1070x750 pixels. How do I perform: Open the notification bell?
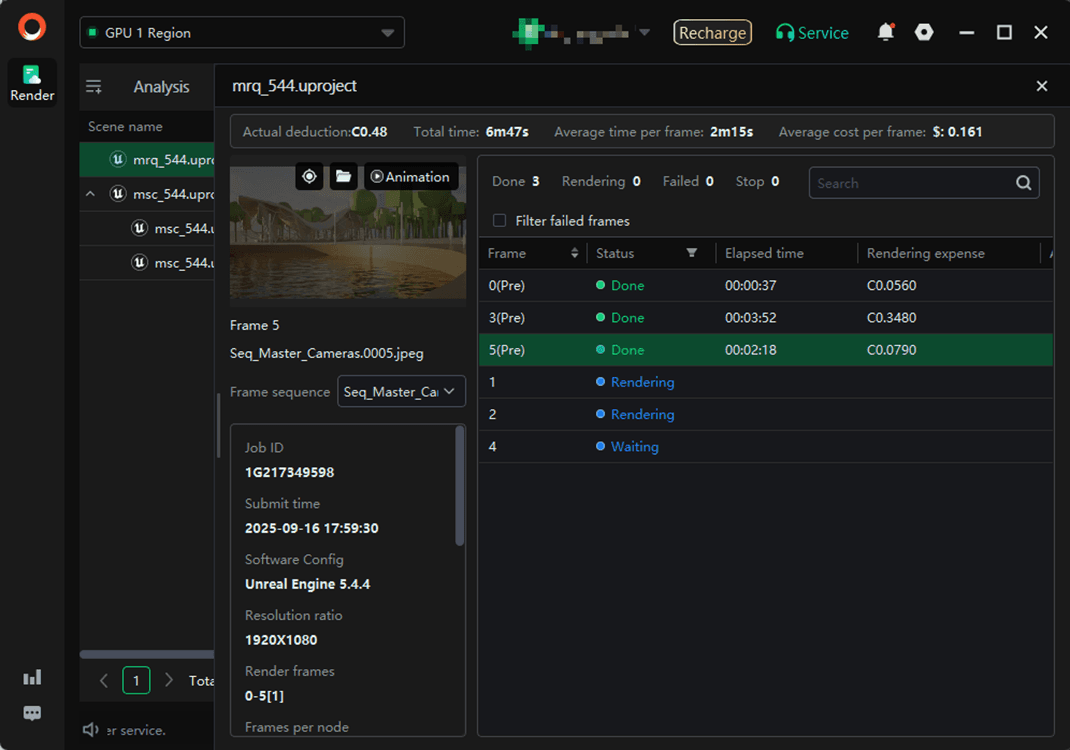point(885,32)
